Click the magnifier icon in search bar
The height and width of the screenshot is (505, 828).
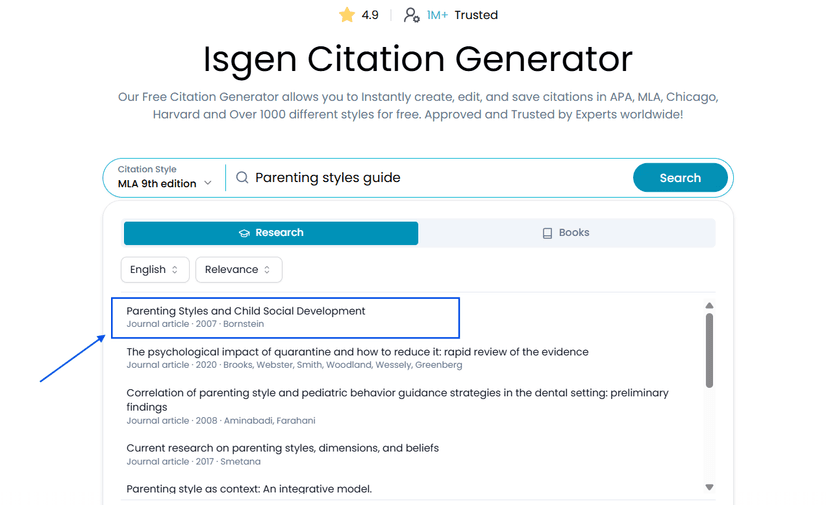point(242,178)
